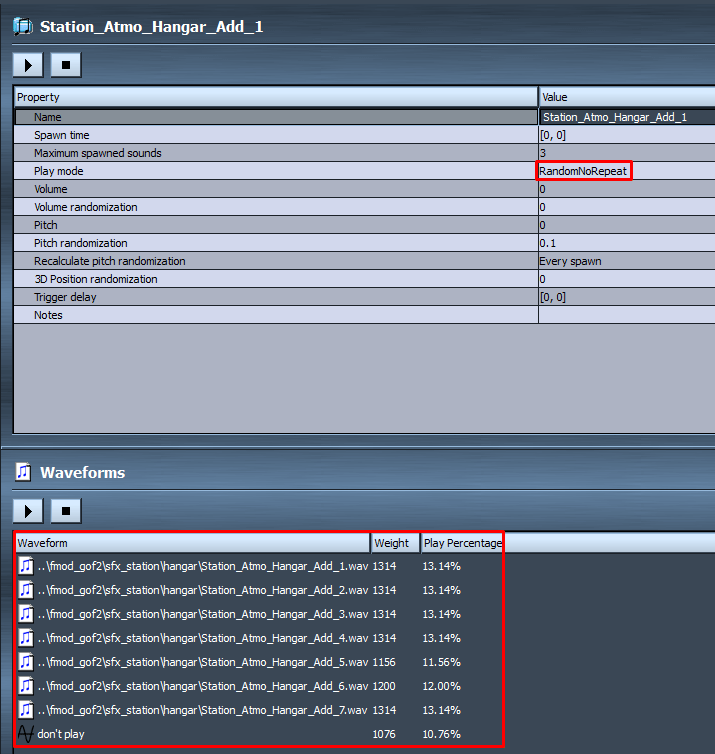Viewport: 715px width, 754px height.
Task: Click the Station_Atmo_Hangar_Add_5.wav file icon
Action: coord(26,662)
